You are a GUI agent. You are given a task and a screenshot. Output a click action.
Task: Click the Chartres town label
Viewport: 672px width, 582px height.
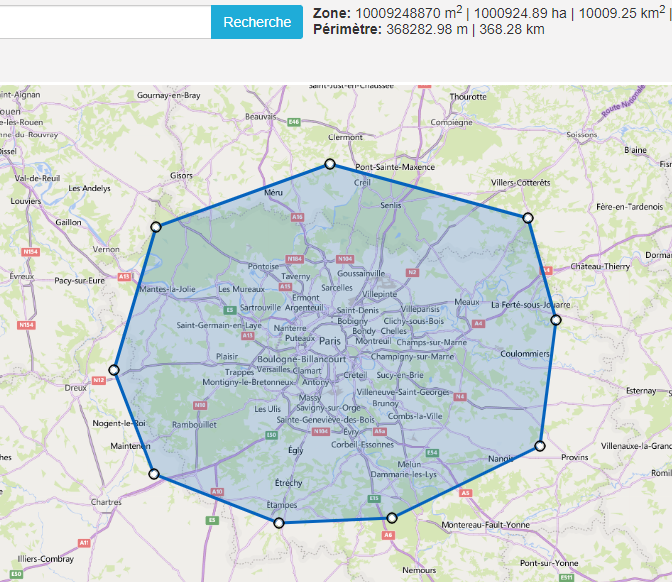click(x=106, y=502)
